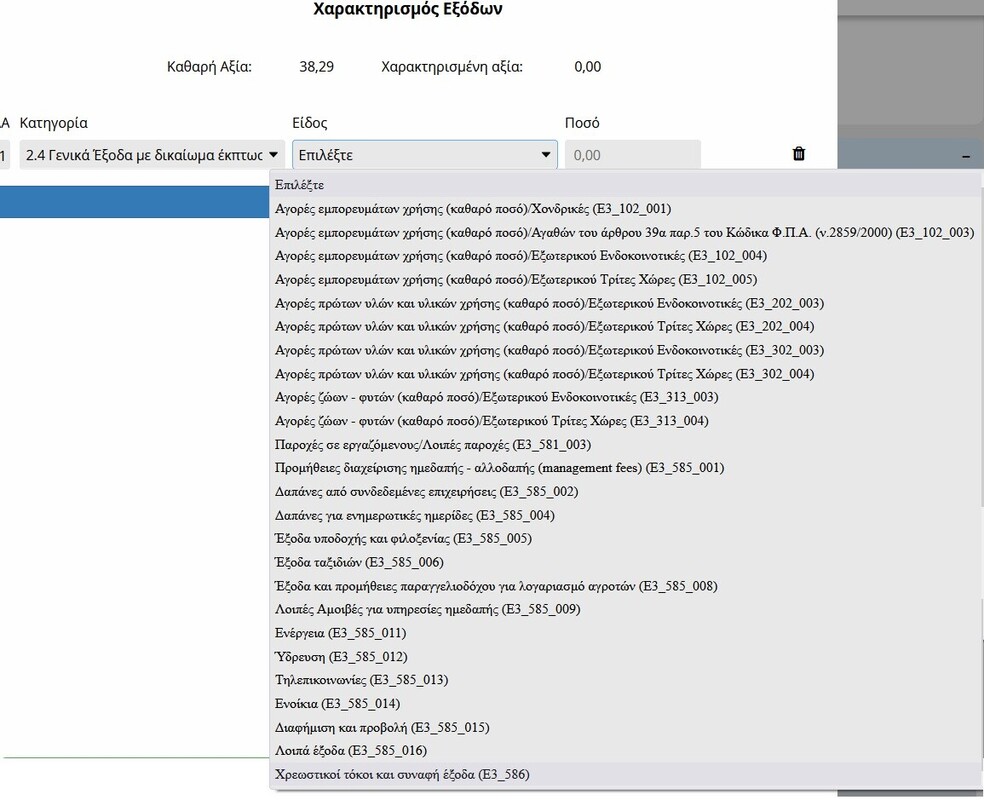The image size is (984, 800).
Task: Pick Αγορές εμπορευμάτων Εξωτερικού Ενδοκοινοτικές (E3_102_004)
Action: [521, 256]
